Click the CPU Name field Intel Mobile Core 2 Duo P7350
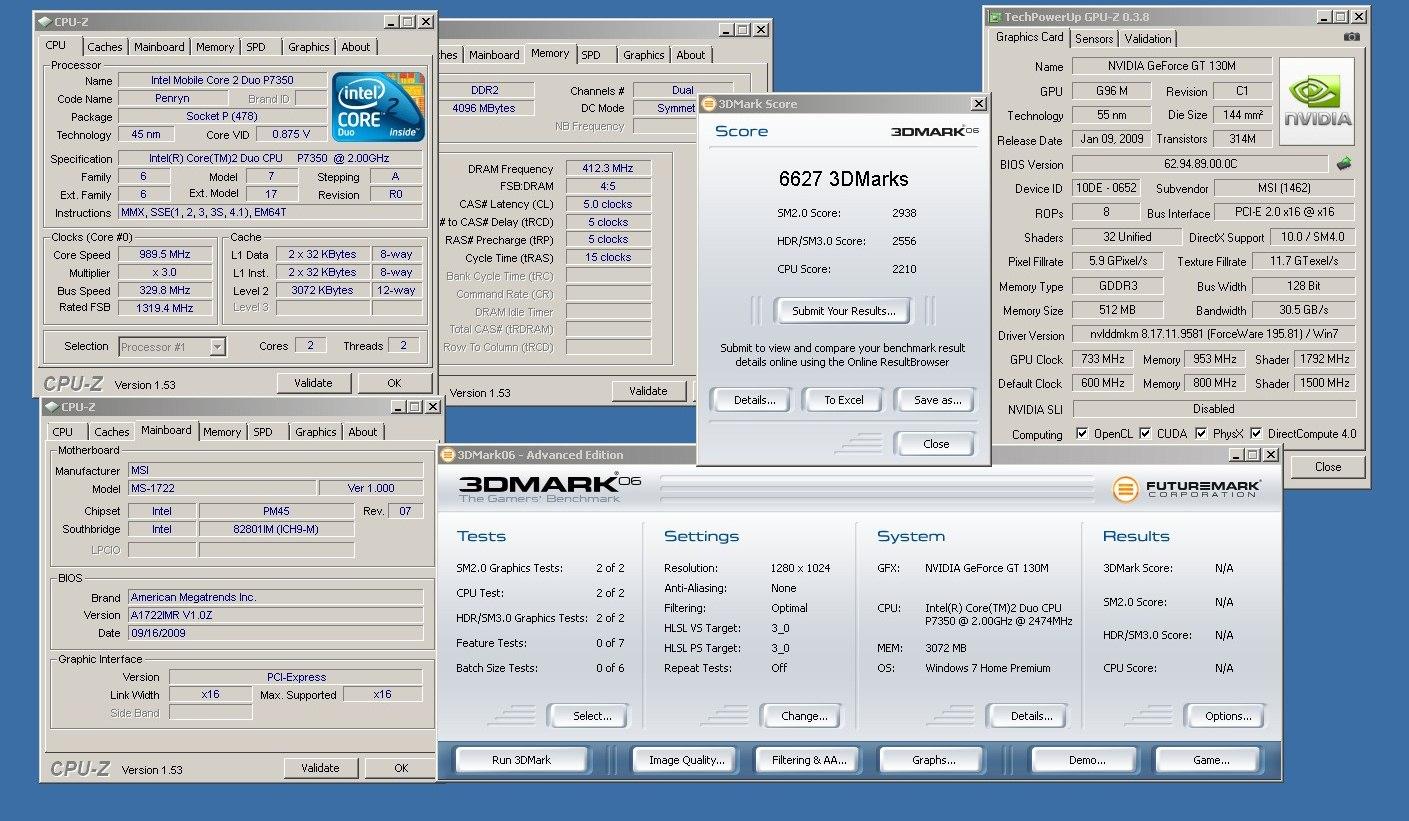Image resolution: width=1409 pixels, height=821 pixels. pyautogui.click(x=222, y=80)
